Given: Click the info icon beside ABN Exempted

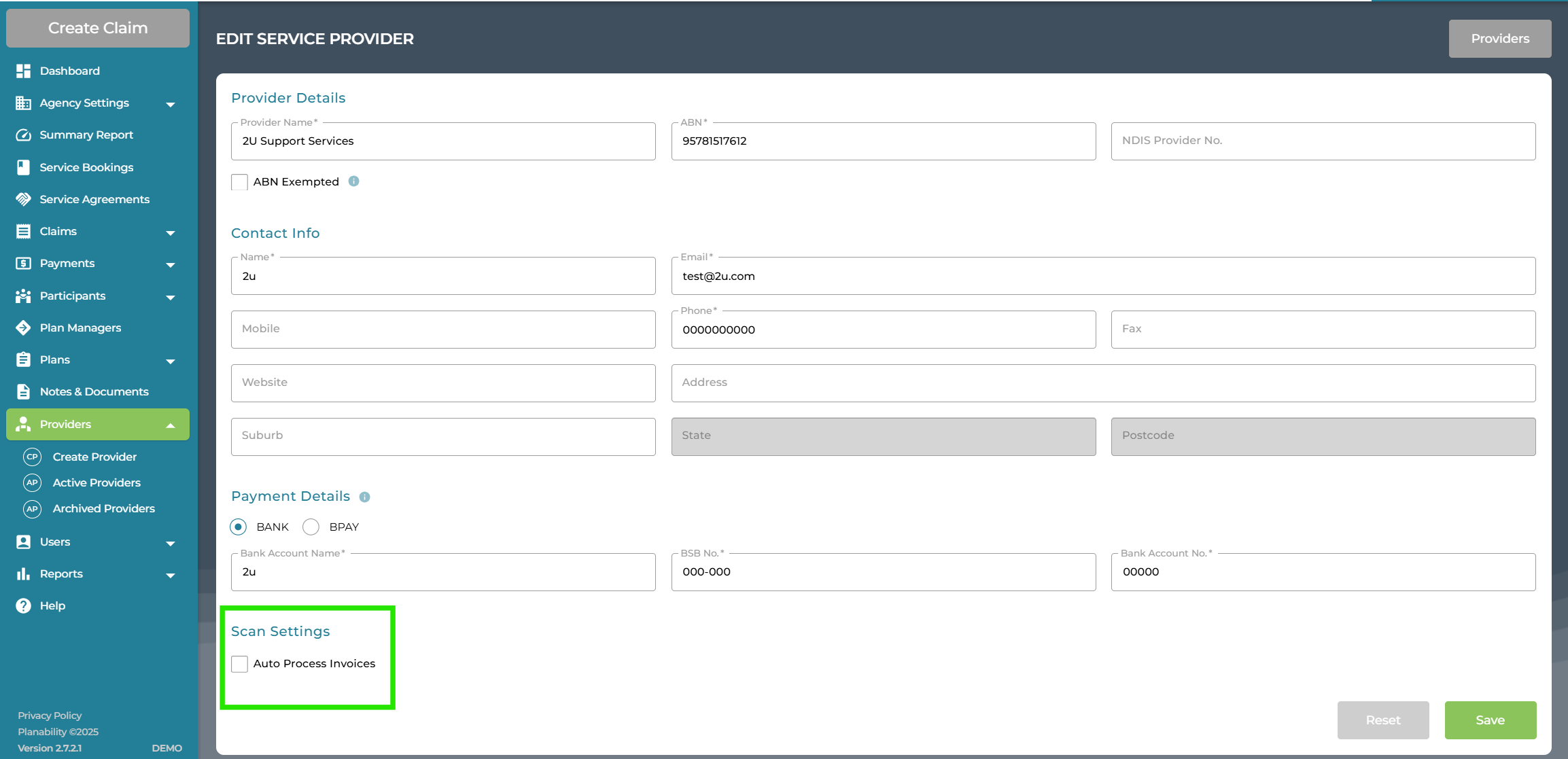Looking at the screenshot, I should [353, 181].
